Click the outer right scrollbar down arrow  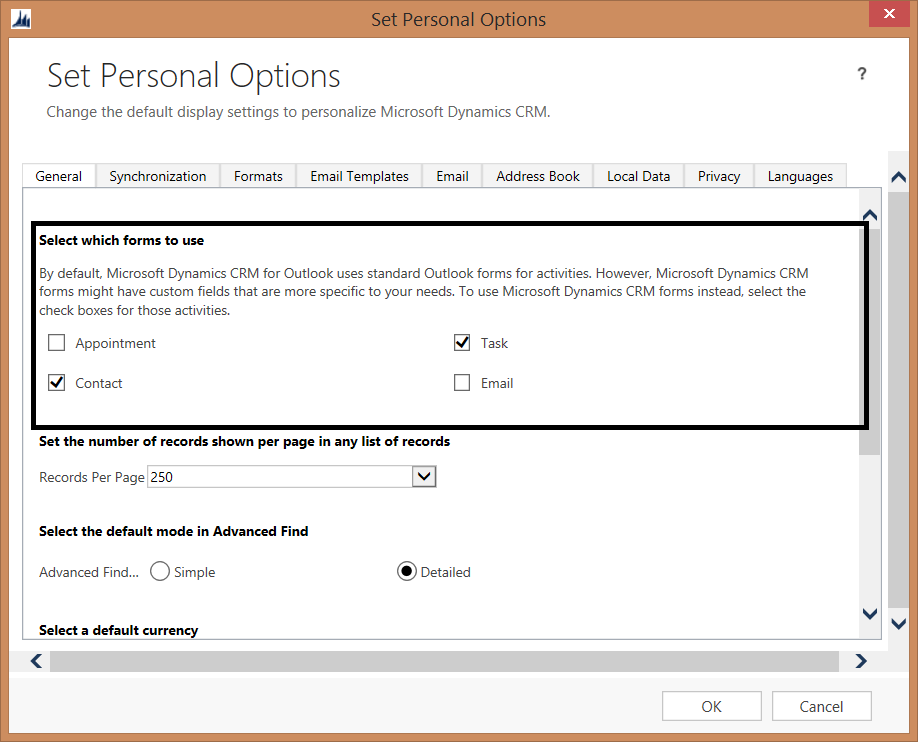pyautogui.click(x=898, y=622)
